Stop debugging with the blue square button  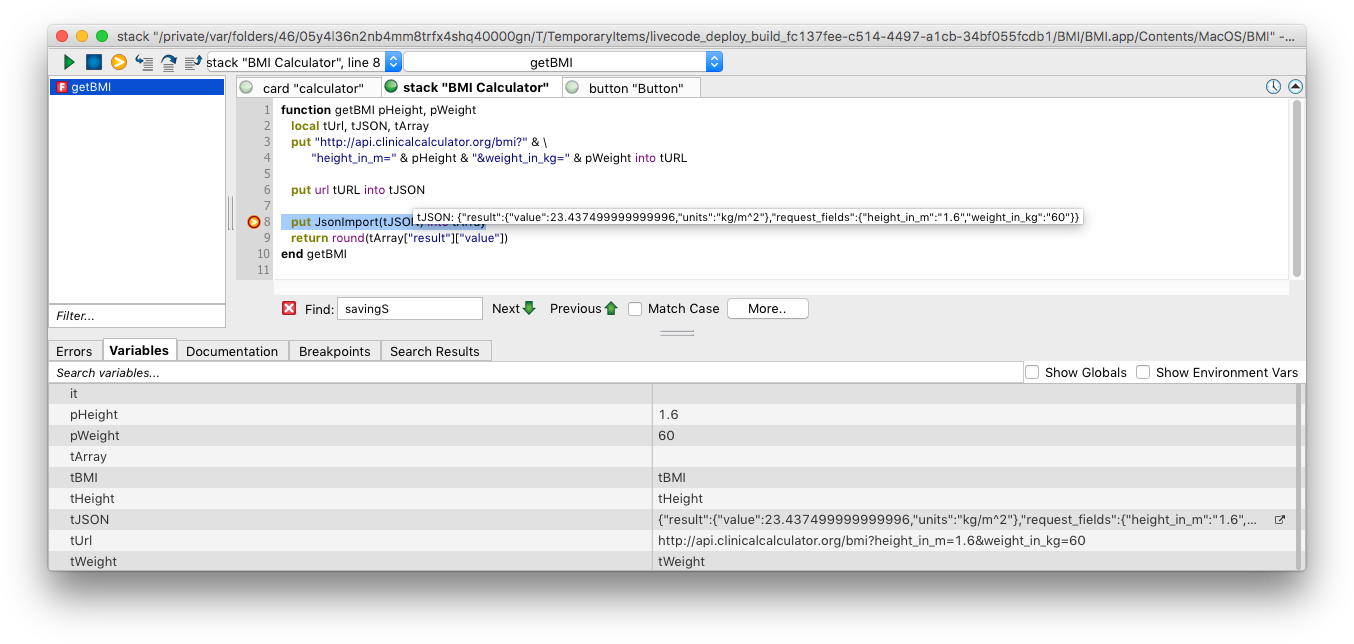click(x=94, y=62)
